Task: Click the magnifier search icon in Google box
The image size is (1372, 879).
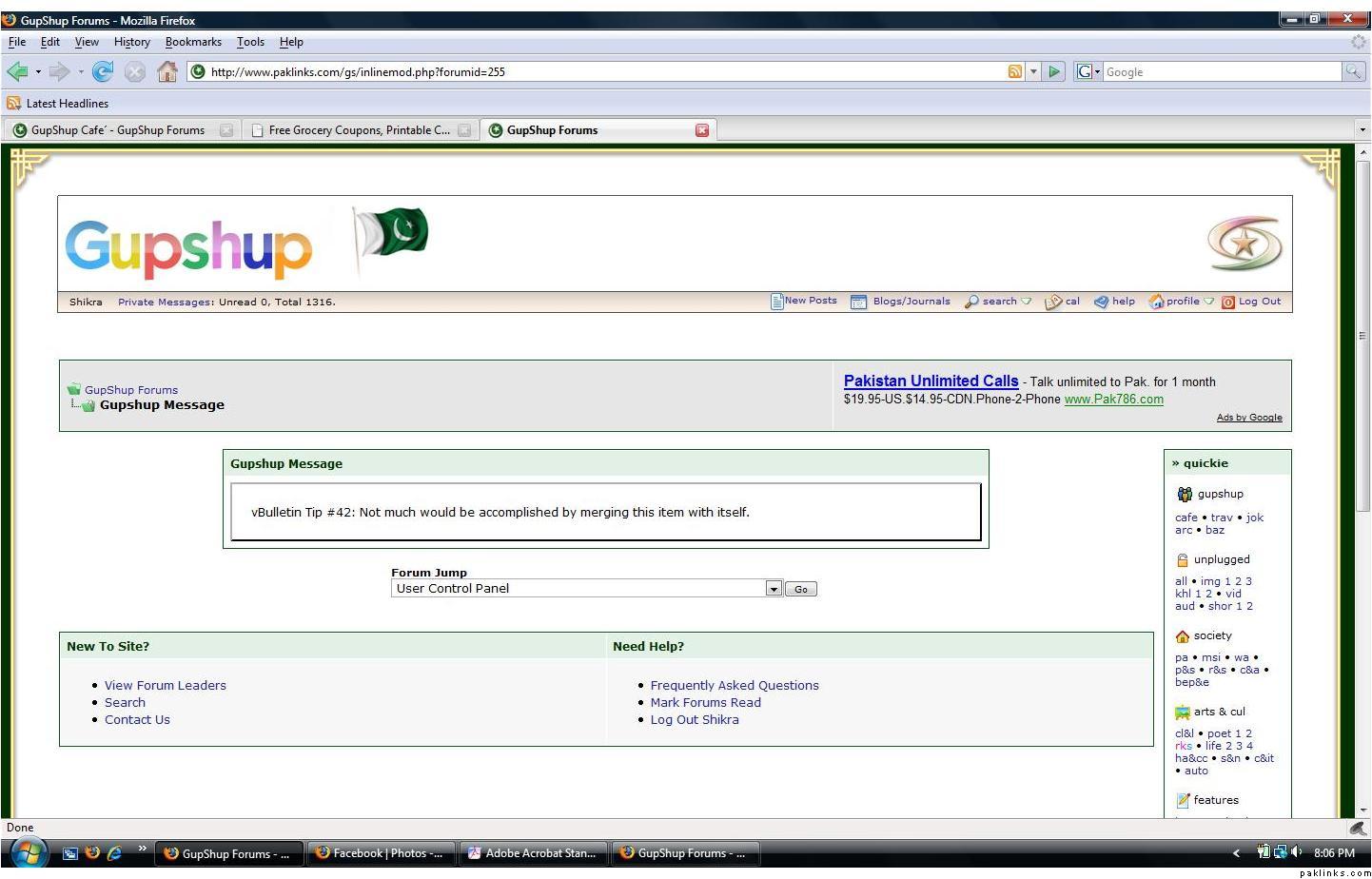Action: tap(1353, 71)
